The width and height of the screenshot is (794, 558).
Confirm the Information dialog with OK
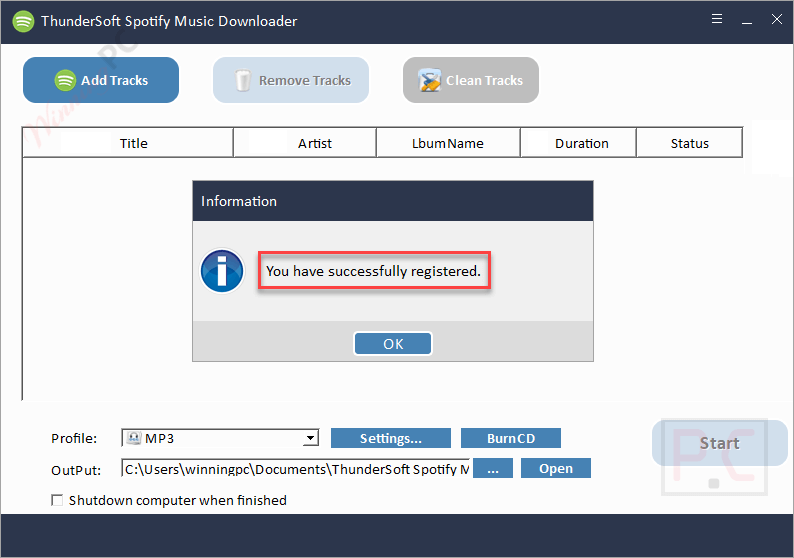coord(393,344)
